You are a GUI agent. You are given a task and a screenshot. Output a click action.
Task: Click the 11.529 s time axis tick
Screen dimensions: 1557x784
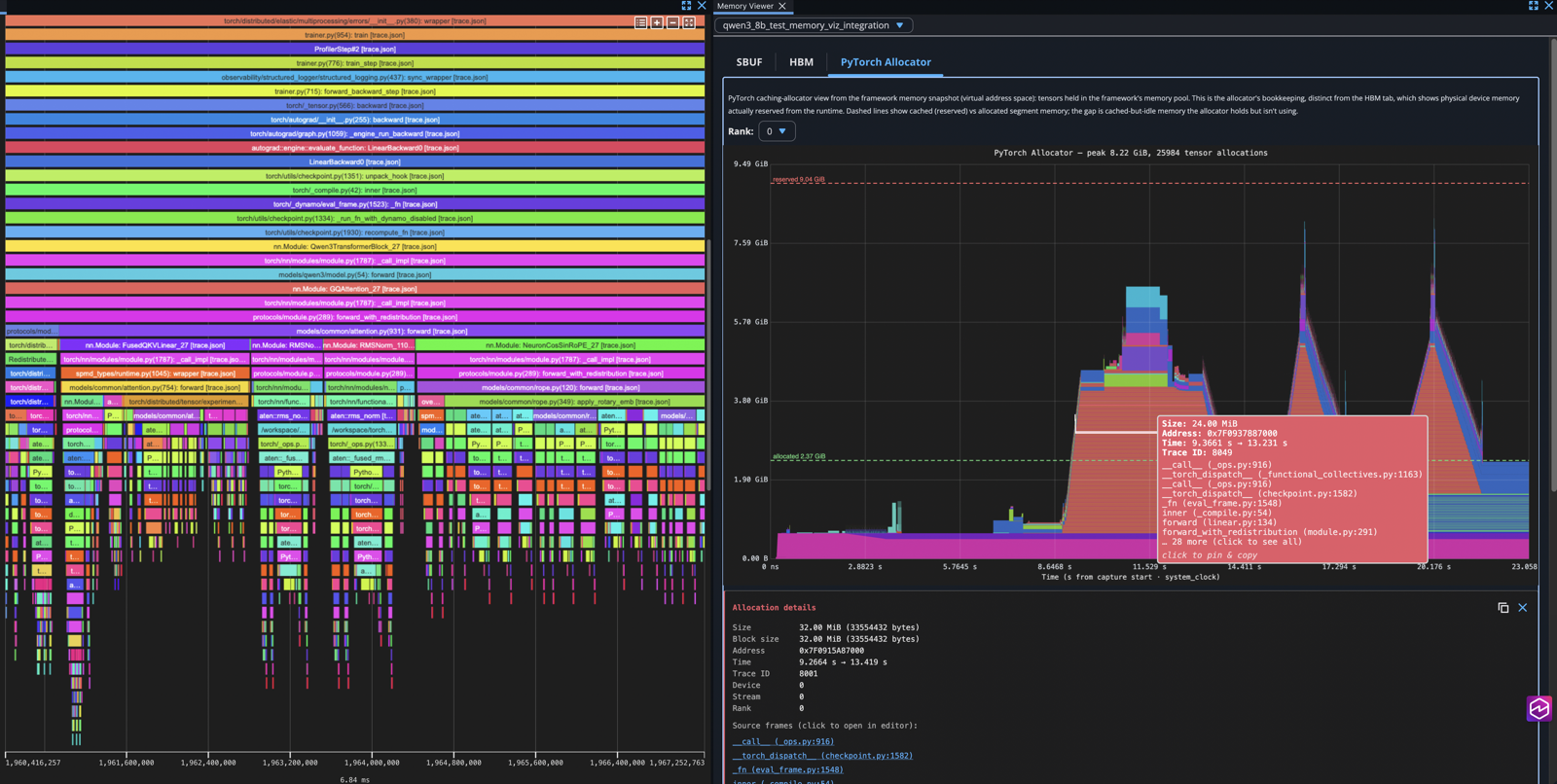[1149, 566]
